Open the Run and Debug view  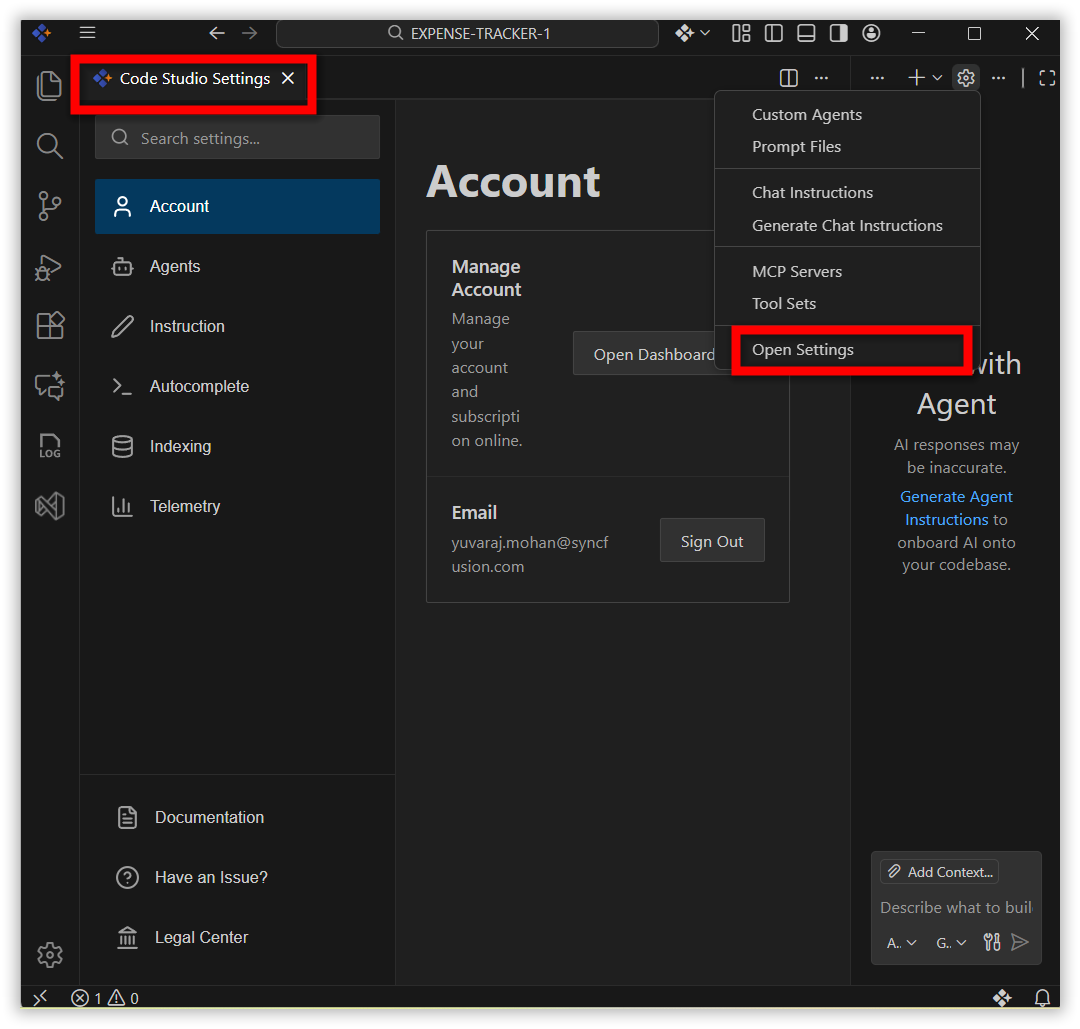coord(49,267)
